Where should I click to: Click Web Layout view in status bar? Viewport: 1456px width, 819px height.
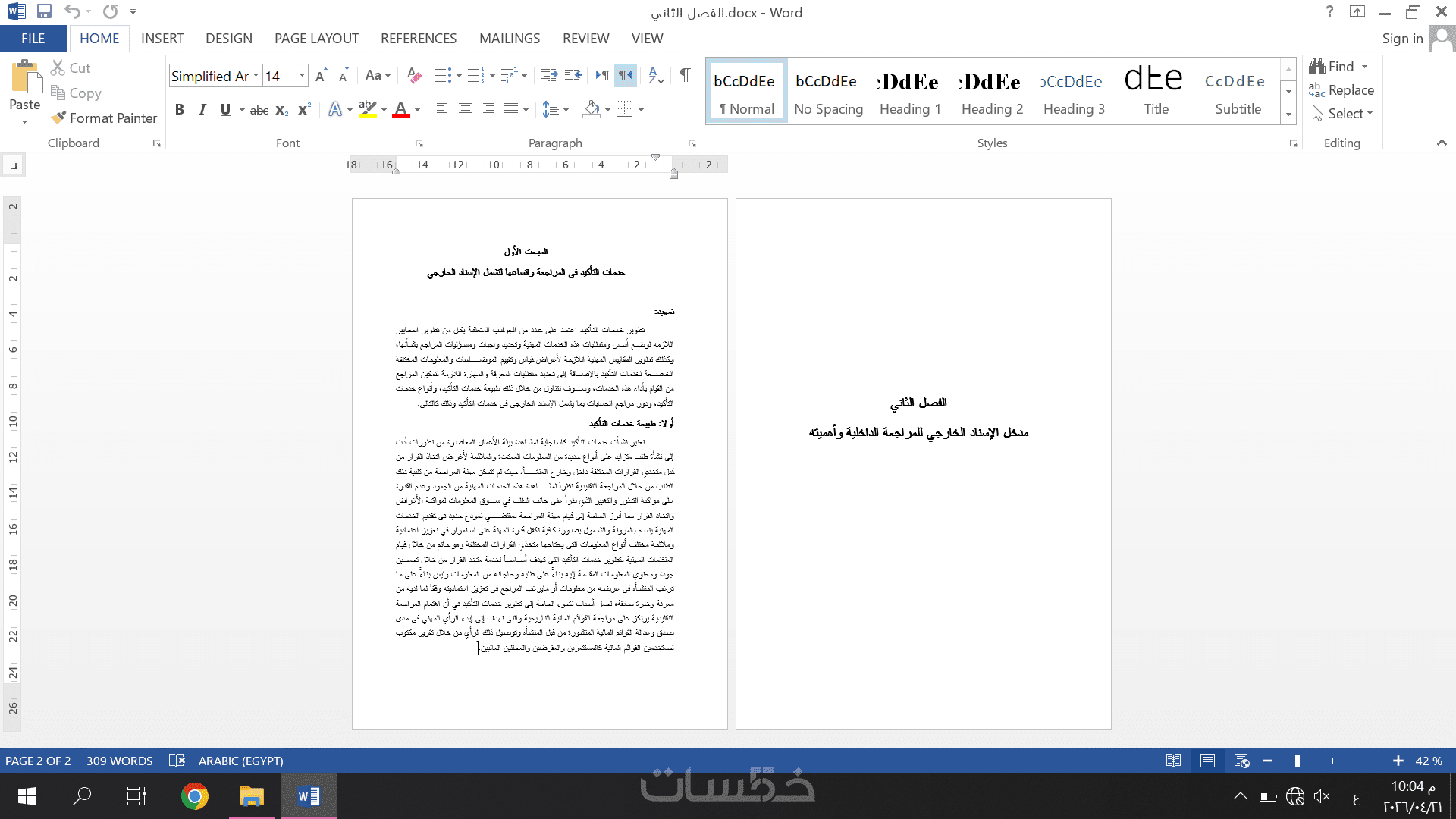coord(1241,761)
